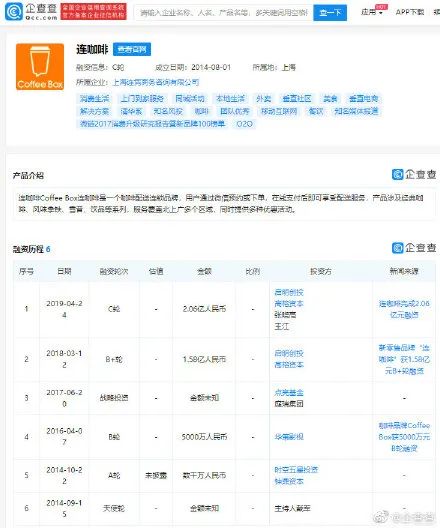Click the blue button beside 连咖啡 title
The image size is (440, 528).
point(132,50)
